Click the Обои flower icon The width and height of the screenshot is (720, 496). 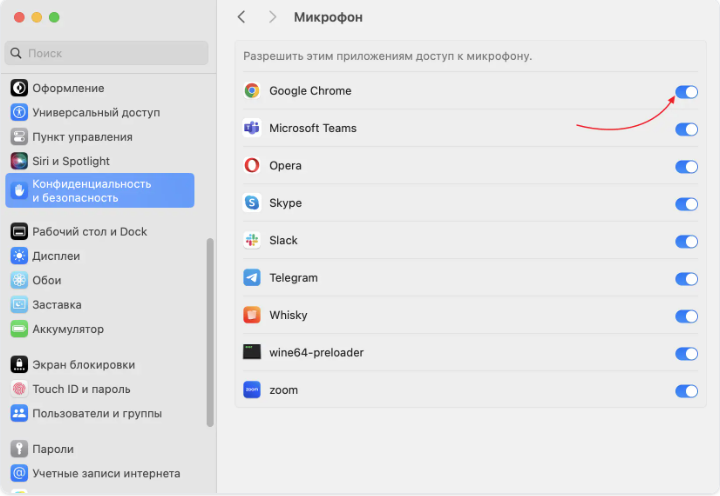coord(19,280)
